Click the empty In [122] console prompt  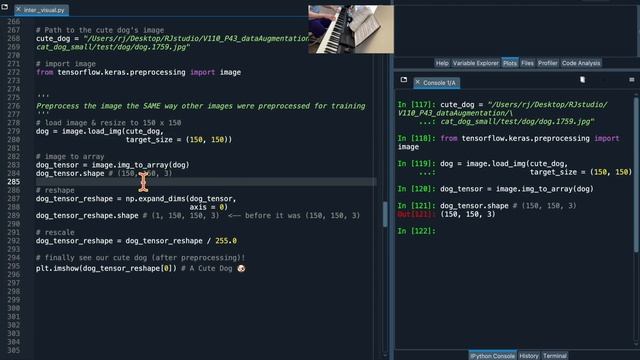417,231
